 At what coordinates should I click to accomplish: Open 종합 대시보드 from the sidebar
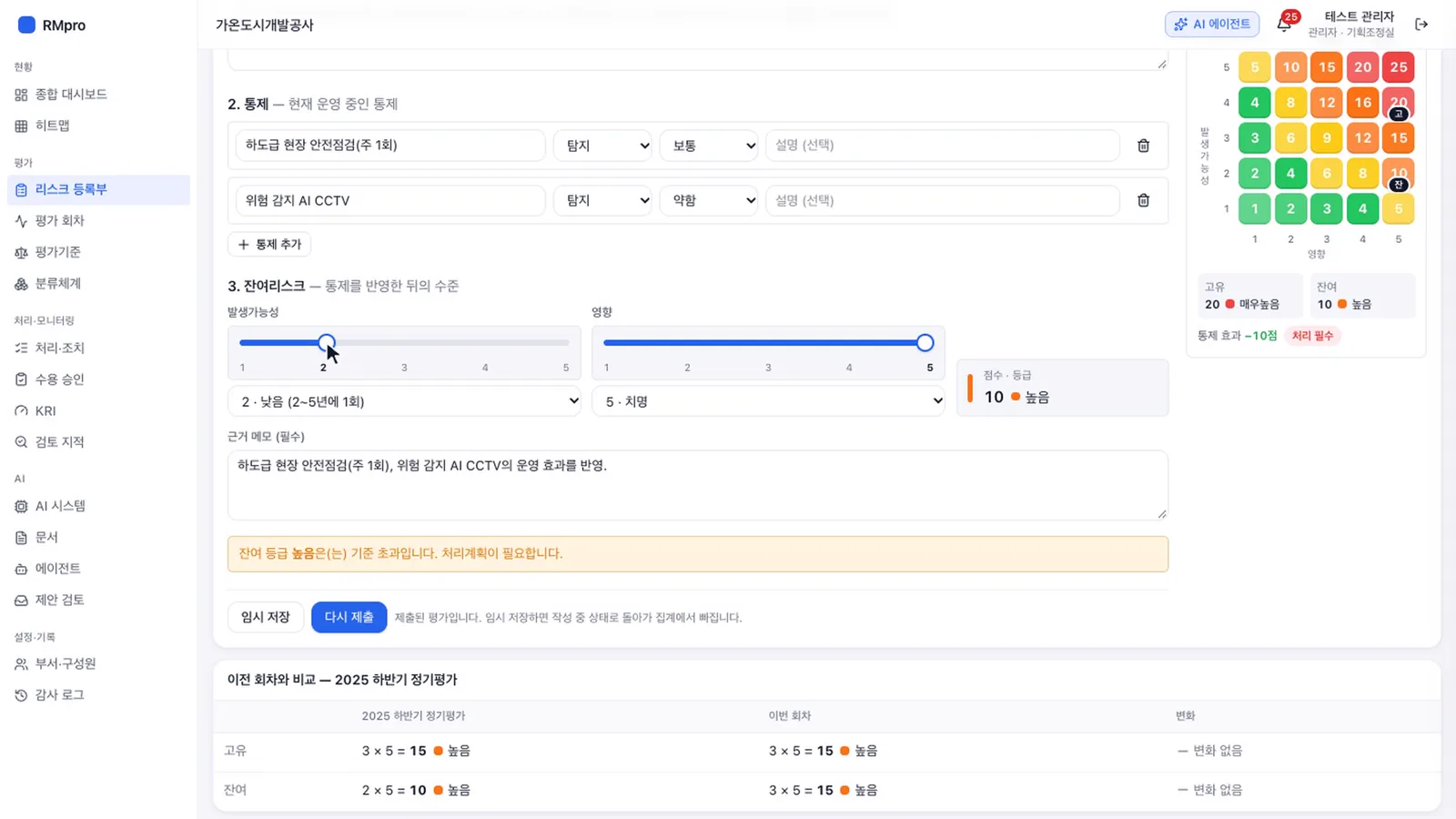click(98, 95)
